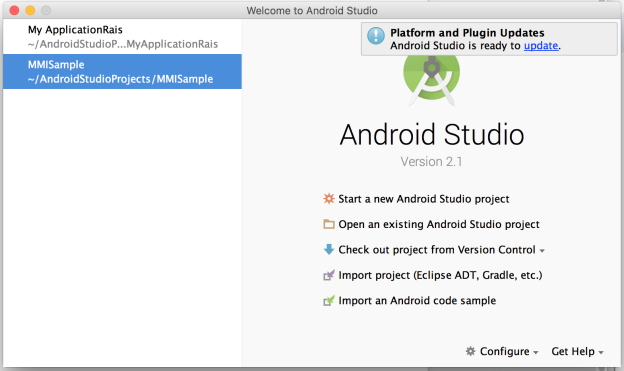Screen dimensions: 624x371
Task: Click the Import project Eclipse icon
Action: coord(329,275)
